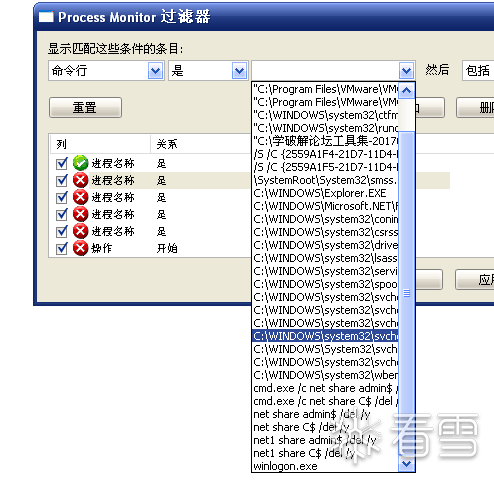Click the 应用 button
The image size is (494, 482).
[475, 279]
